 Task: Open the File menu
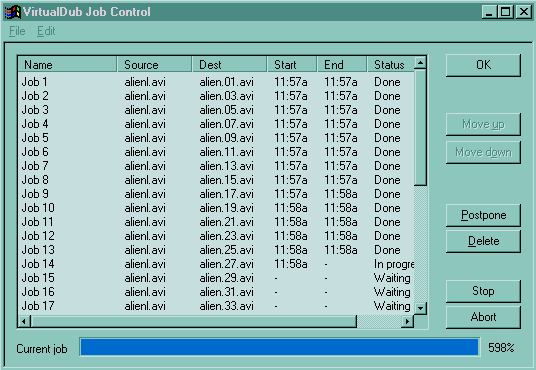coord(17,31)
